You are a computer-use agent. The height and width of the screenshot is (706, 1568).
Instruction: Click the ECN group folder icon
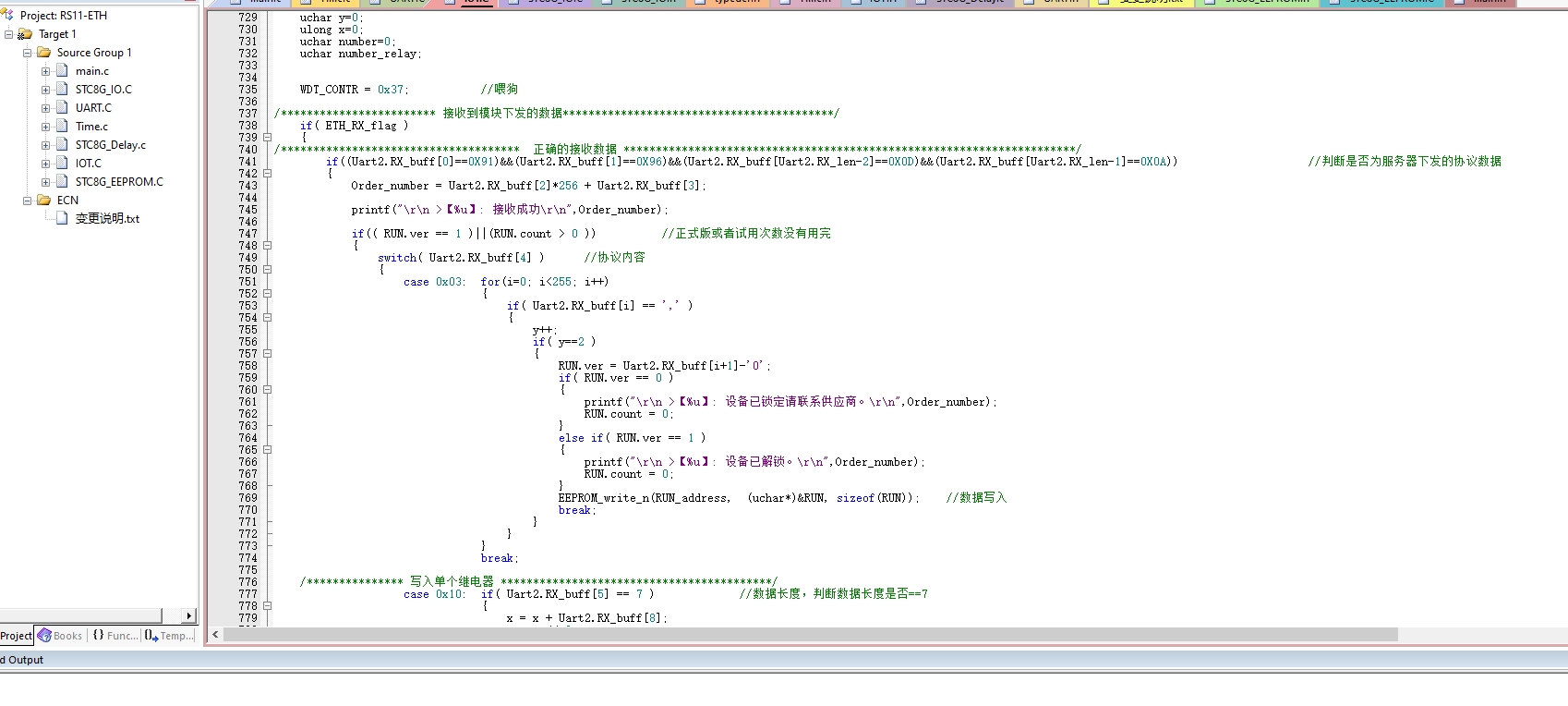(x=43, y=200)
